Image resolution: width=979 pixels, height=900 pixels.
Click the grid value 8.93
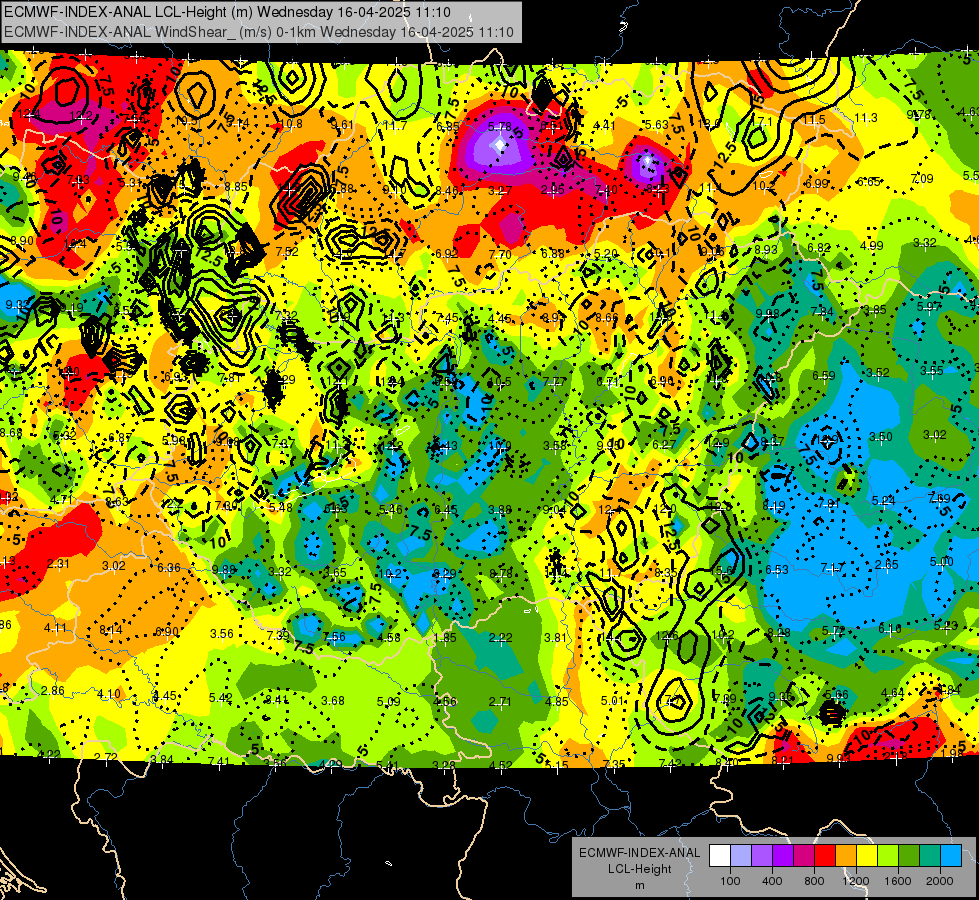[x=765, y=250]
